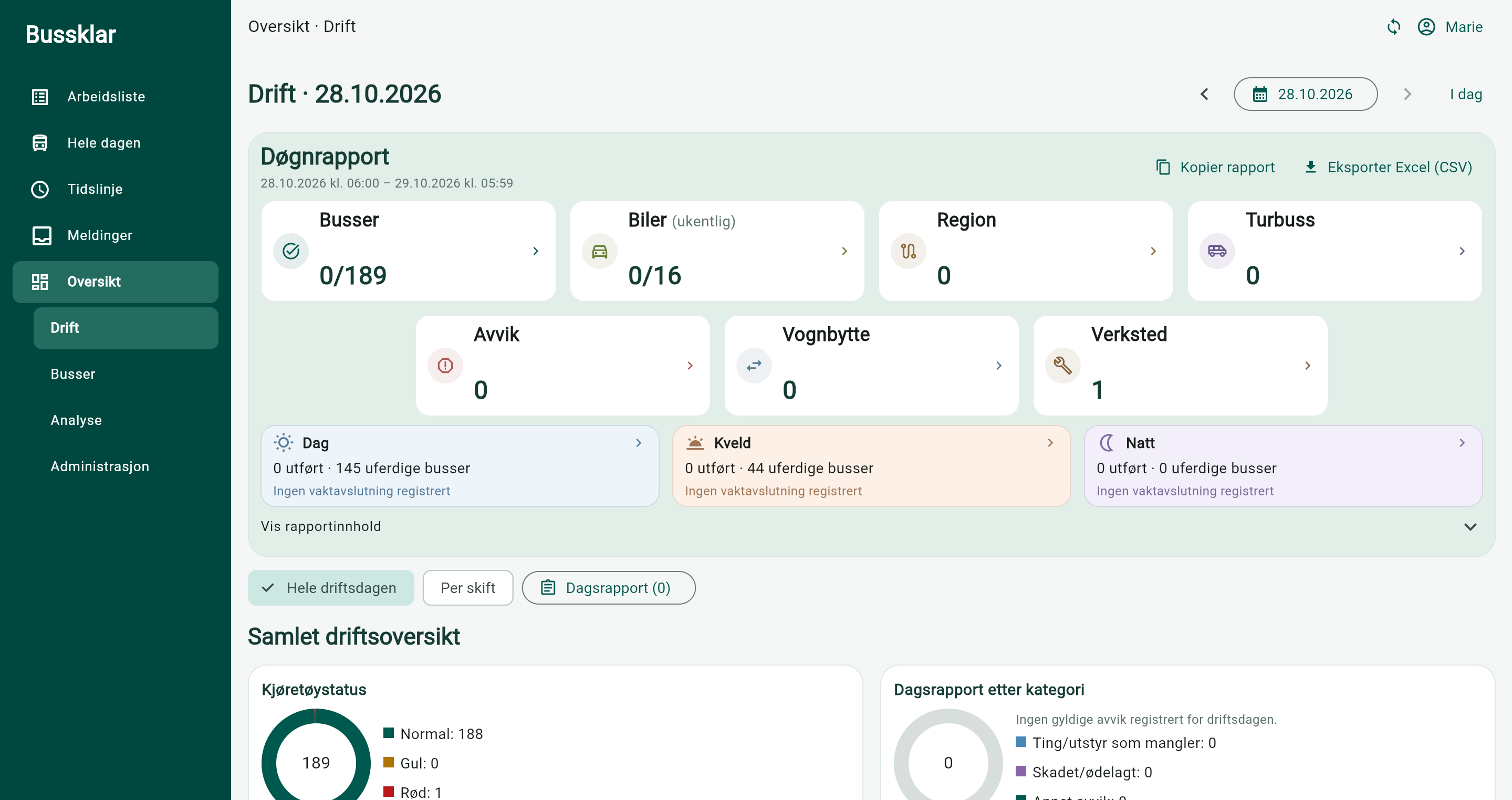Click the Verksted wrench icon
The width and height of the screenshot is (1512, 800).
(x=1062, y=366)
